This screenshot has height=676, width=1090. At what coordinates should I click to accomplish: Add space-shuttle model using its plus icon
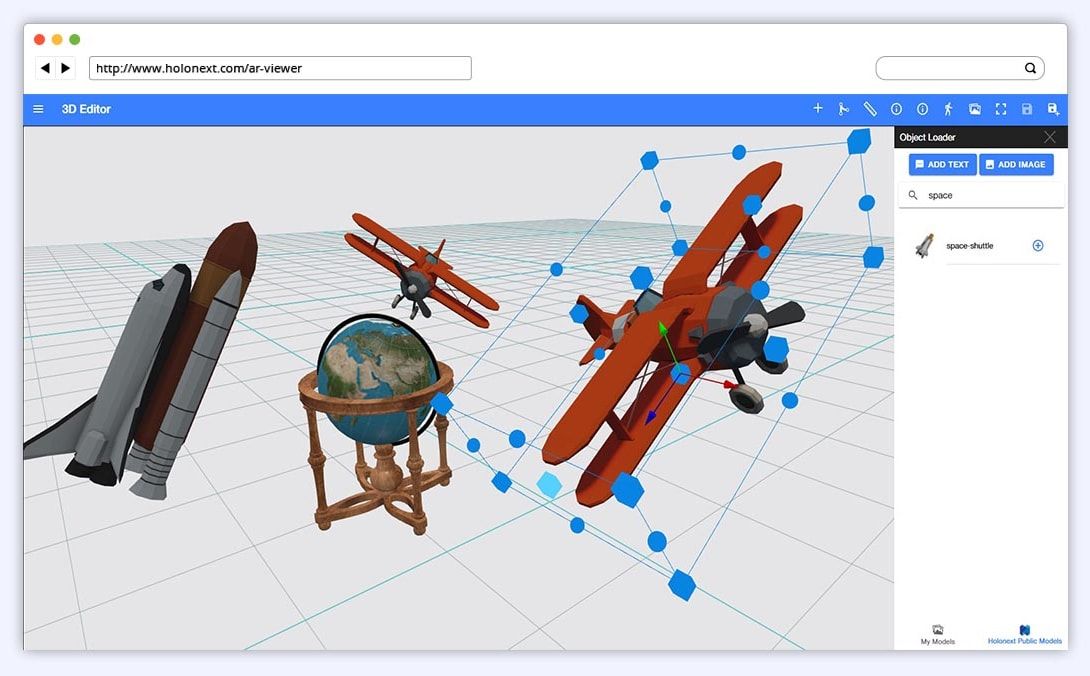point(1038,246)
